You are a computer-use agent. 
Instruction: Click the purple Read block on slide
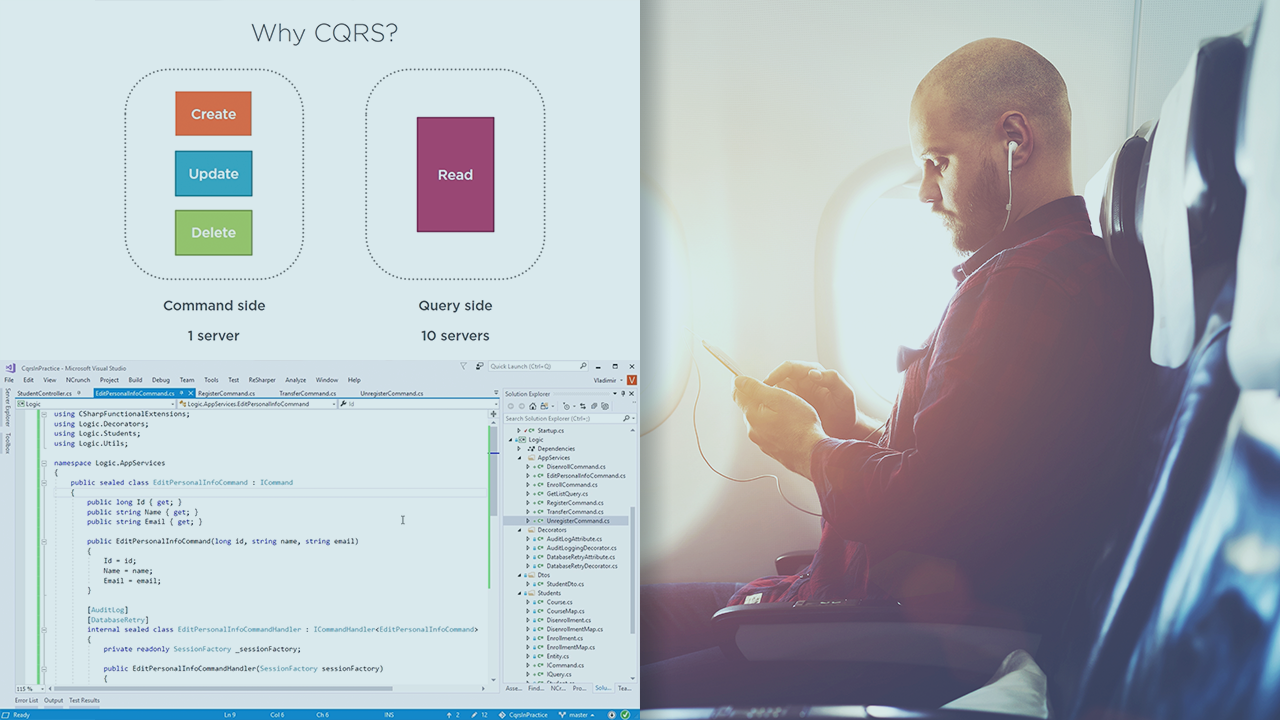click(x=455, y=175)
